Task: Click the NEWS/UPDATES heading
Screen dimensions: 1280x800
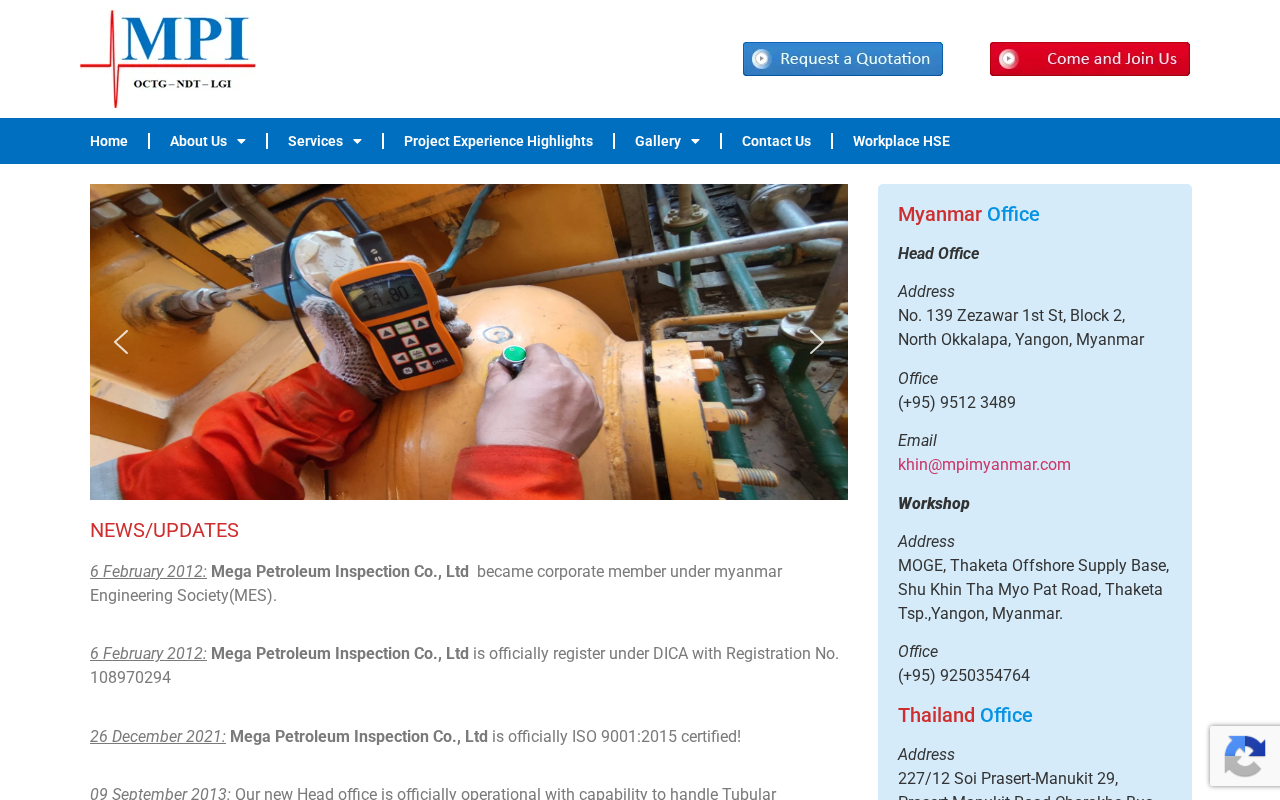Action: [x=164, y=531]
